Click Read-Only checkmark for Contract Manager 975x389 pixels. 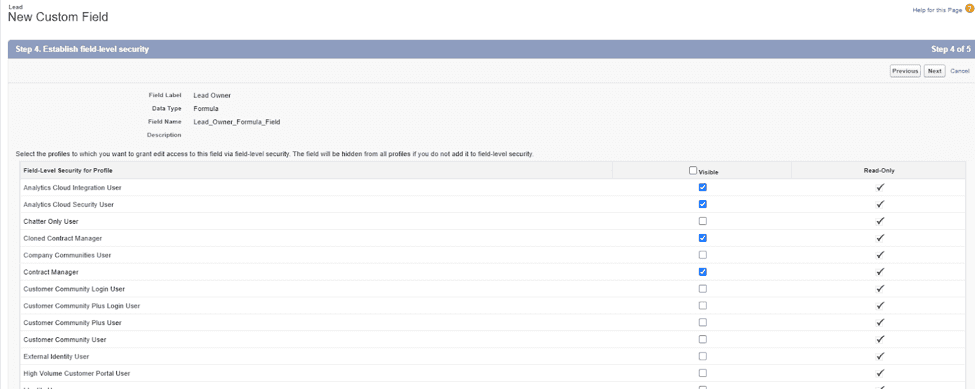[880, 272]
